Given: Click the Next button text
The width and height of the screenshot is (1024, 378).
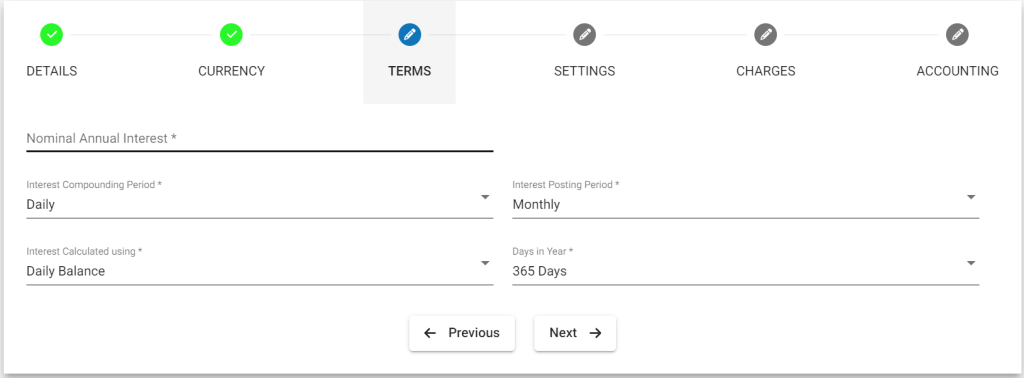Looking at the screenshot, I should pyautogui.click(x=563, y=333).
